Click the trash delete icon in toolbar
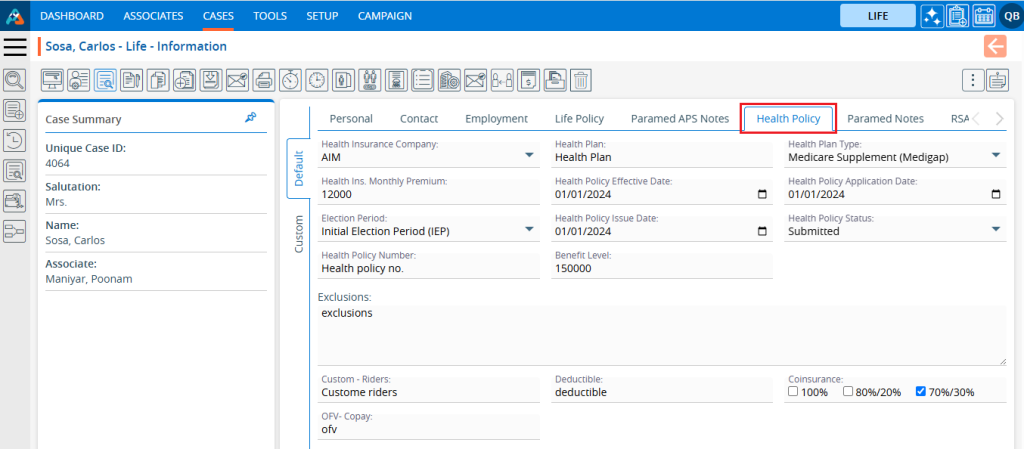 [x=580, y=80]
